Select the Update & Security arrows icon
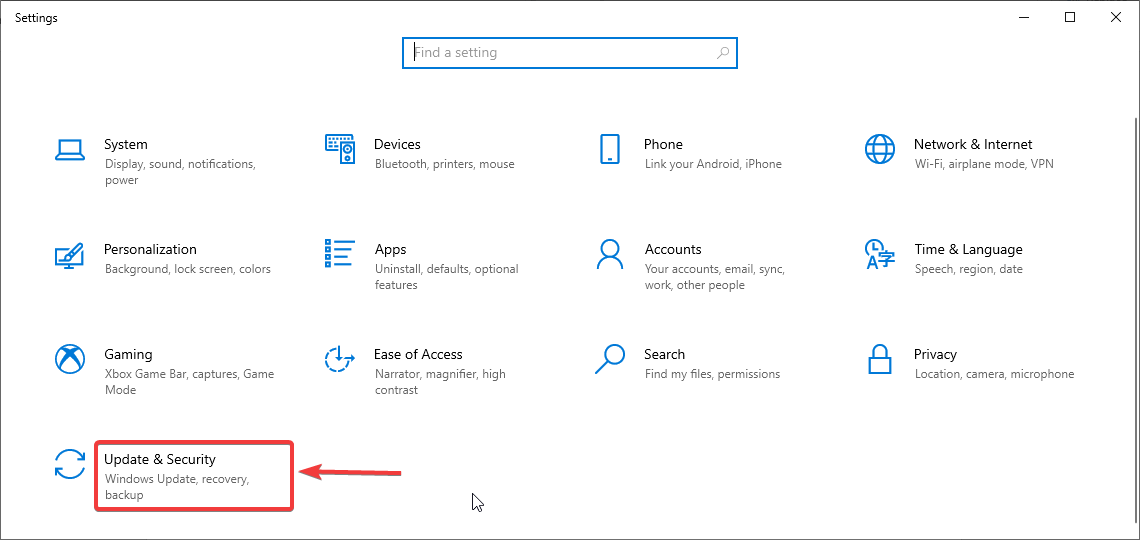 coord(70,464)
